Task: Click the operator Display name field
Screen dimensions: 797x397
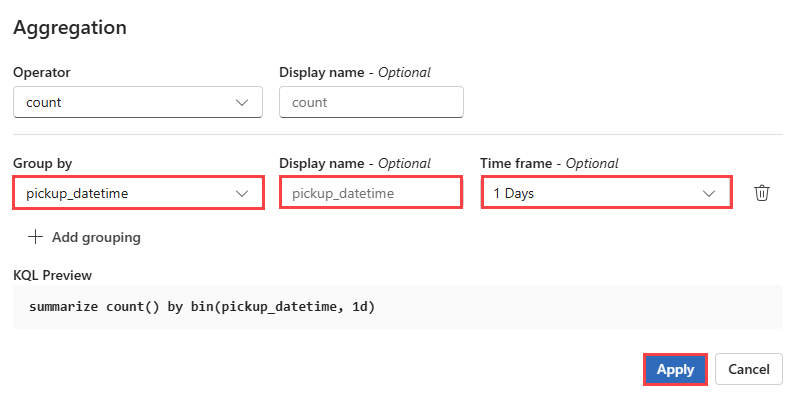Action: click(x=371, y=102)
